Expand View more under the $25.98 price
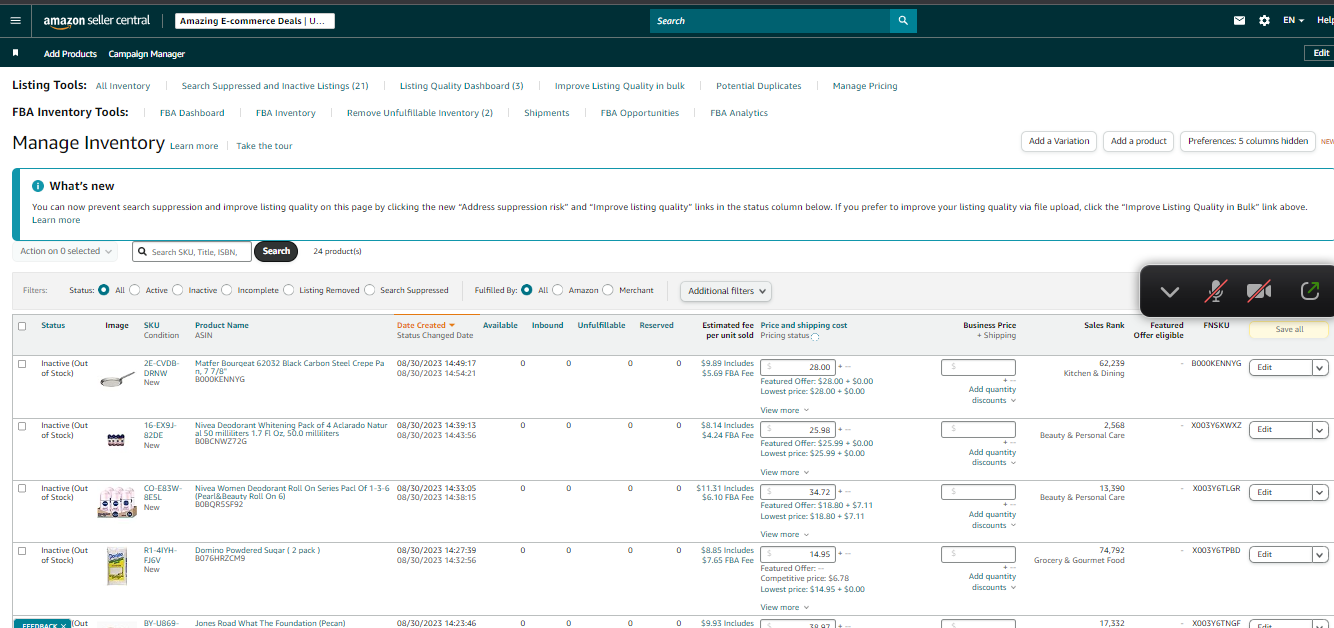The image size is (1334, 628). 784,472
